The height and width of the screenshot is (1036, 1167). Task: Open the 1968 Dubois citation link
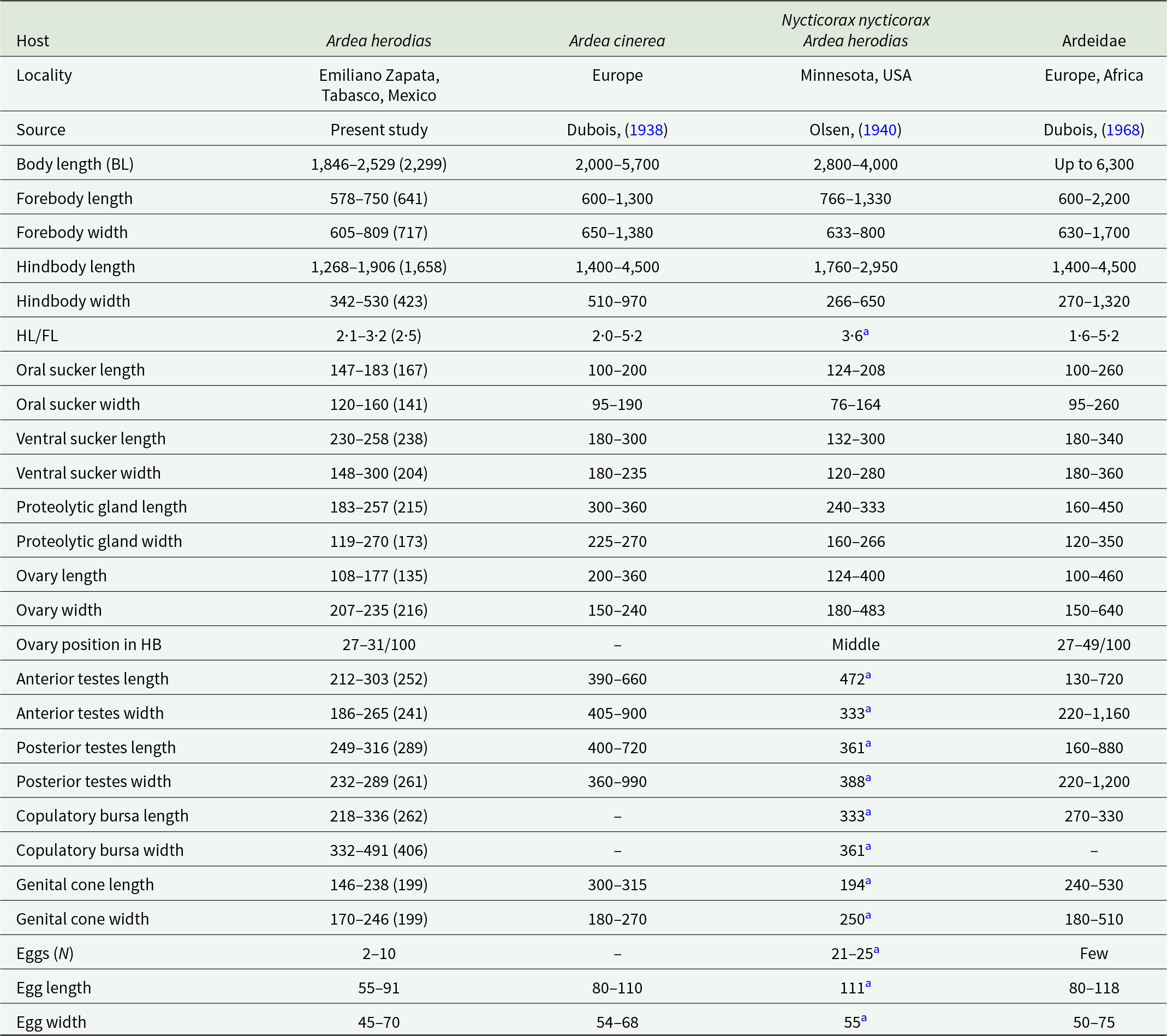pyautogui.click(x=1122, y=130)
